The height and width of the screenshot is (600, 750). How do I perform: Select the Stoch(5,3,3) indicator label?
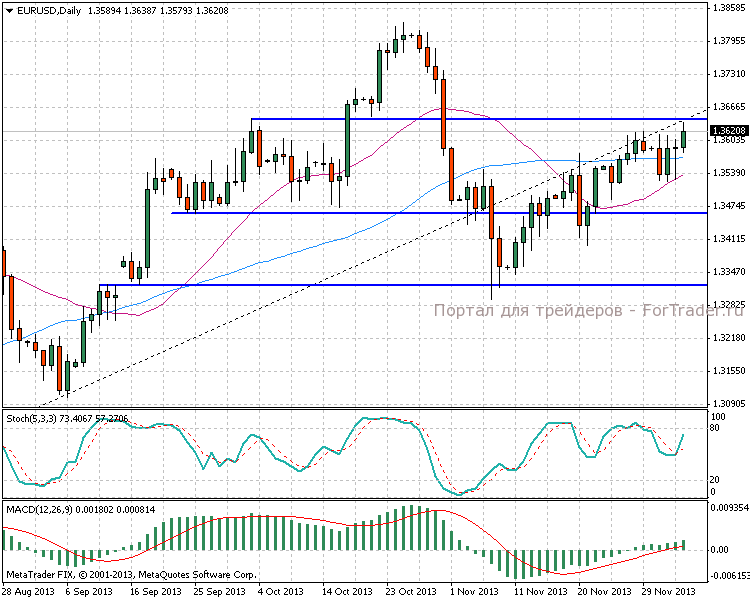33,416
